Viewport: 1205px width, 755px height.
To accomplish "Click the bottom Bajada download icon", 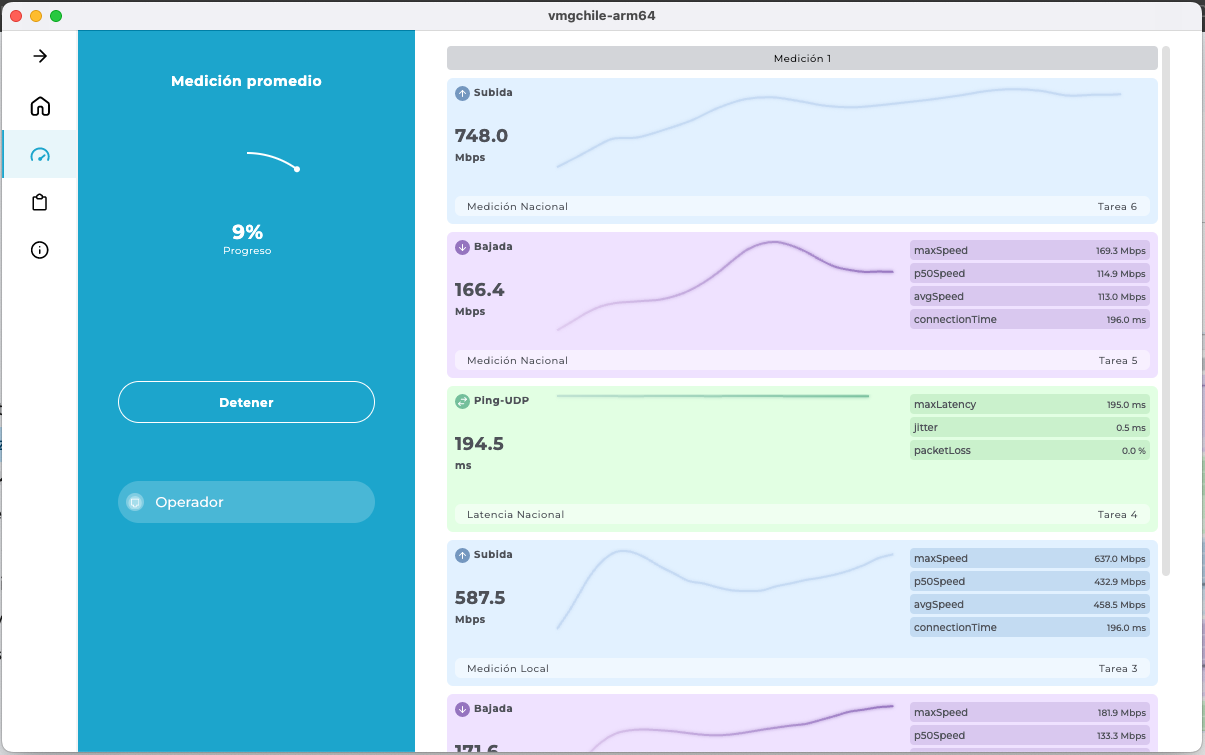I will [x=462, y=709].
